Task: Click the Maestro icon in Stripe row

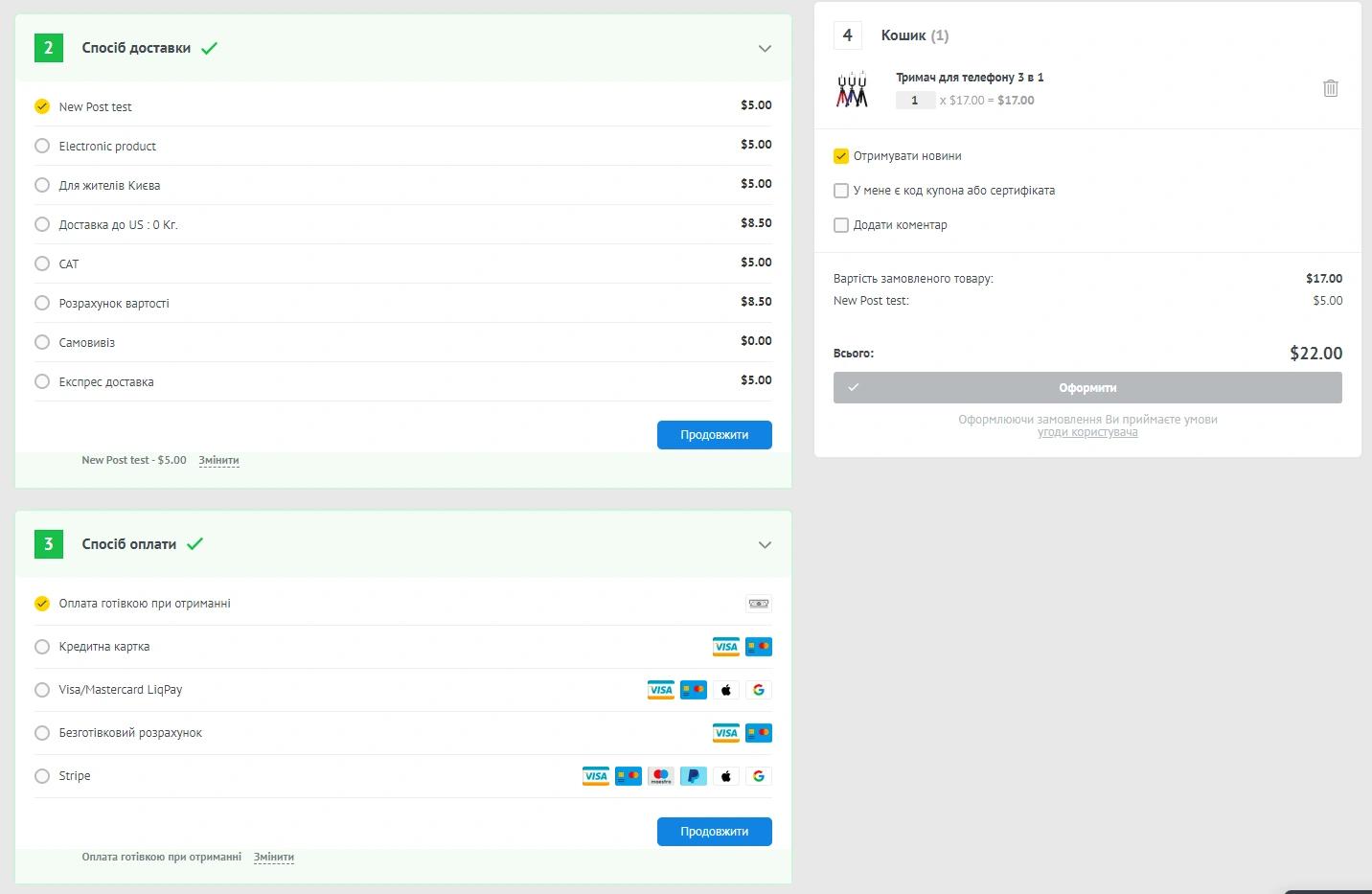Action: tap(660, 776)
